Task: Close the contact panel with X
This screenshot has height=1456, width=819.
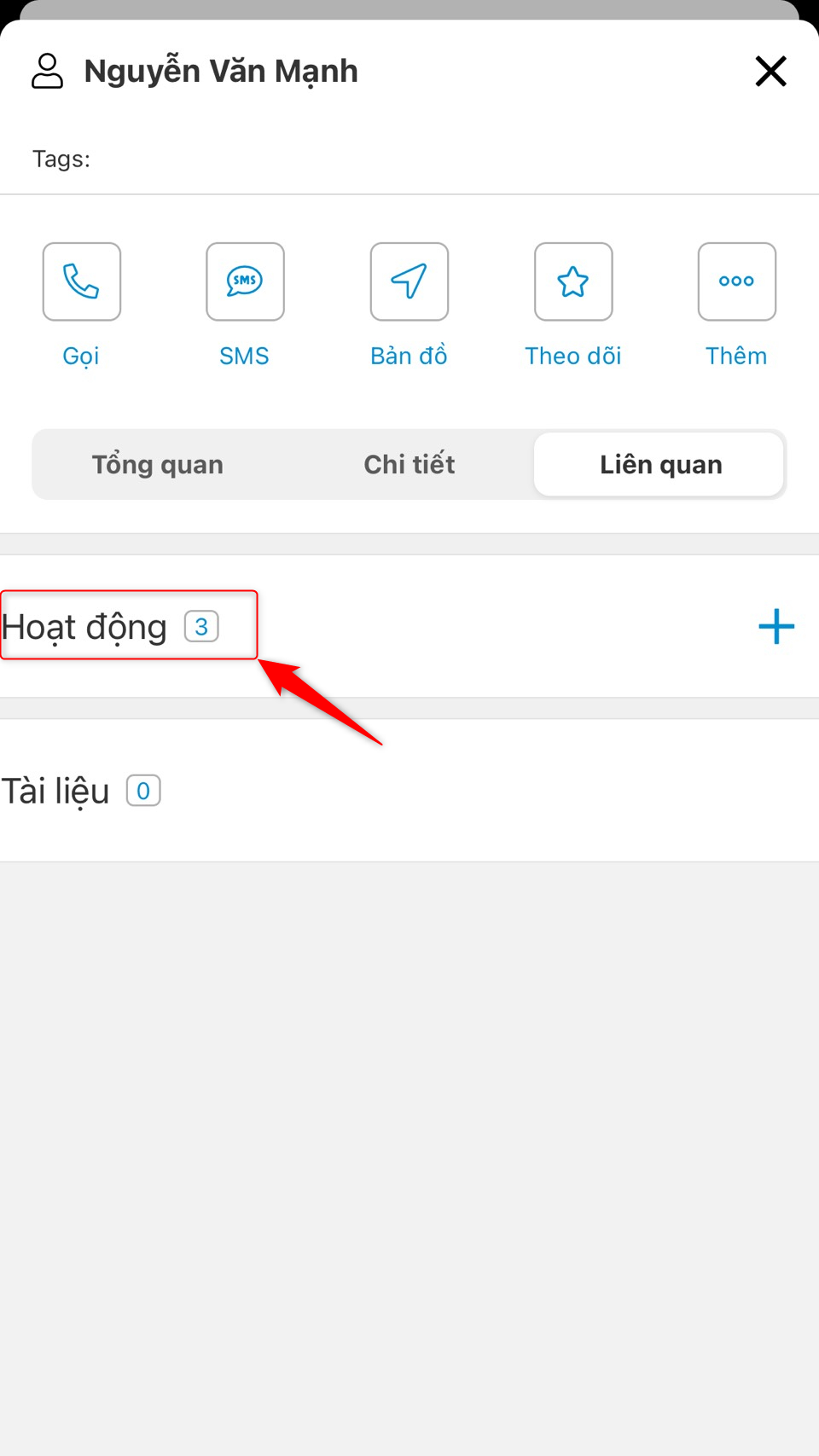Action: (771, 71)
